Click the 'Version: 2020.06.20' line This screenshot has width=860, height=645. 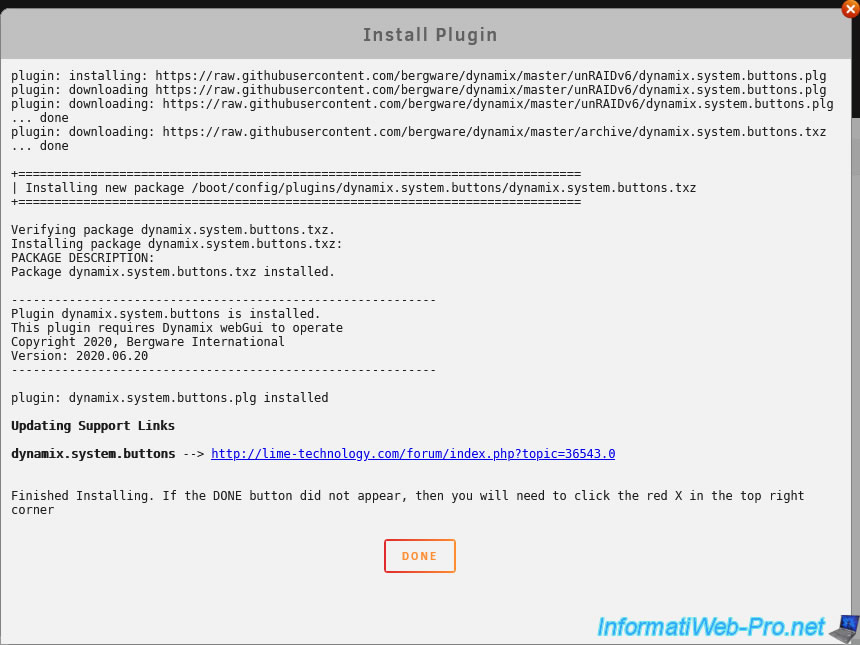point(80,356)
